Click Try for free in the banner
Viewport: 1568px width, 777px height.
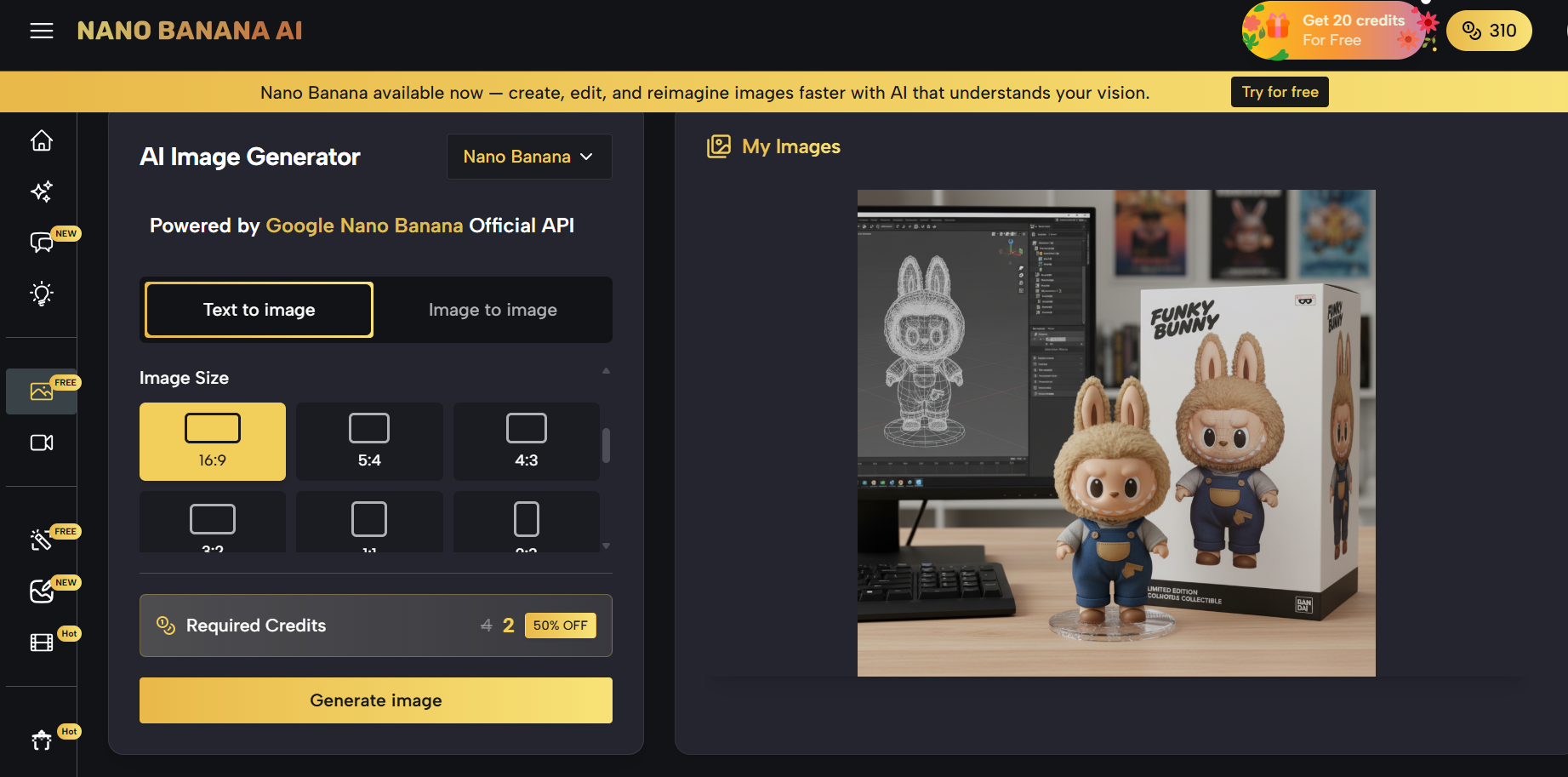1279,91
